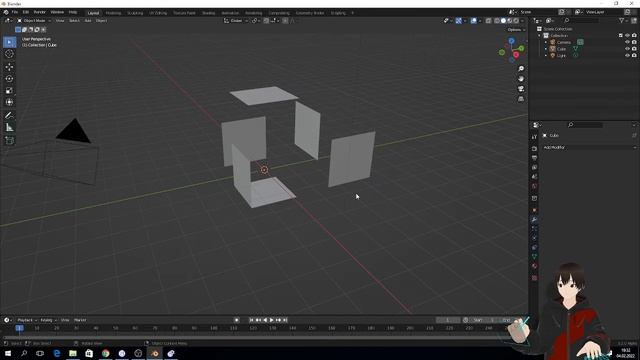This screenshot has height=360, width=640.
Task: Click the pan view hand icon
Action: (x=521, y=79)
